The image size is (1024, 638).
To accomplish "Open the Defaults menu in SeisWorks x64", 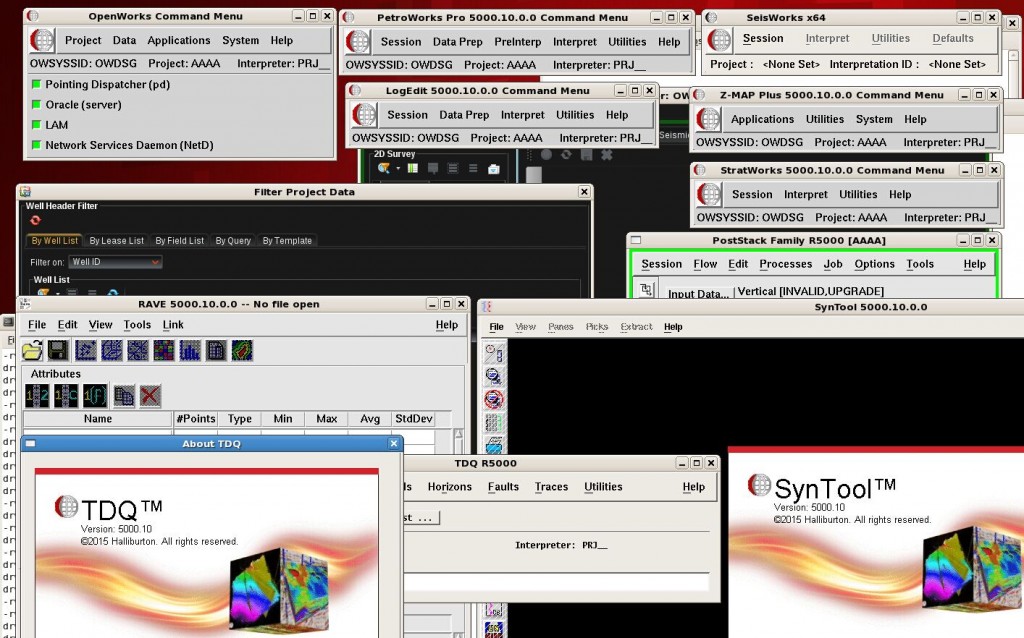I will [x=953, y=39].
